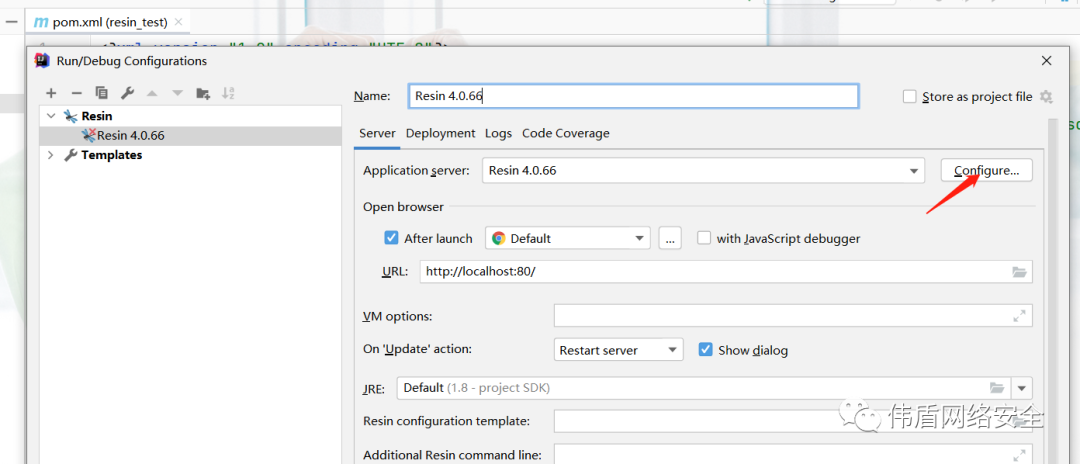Click Additional Resin command line field

point(793,454)
